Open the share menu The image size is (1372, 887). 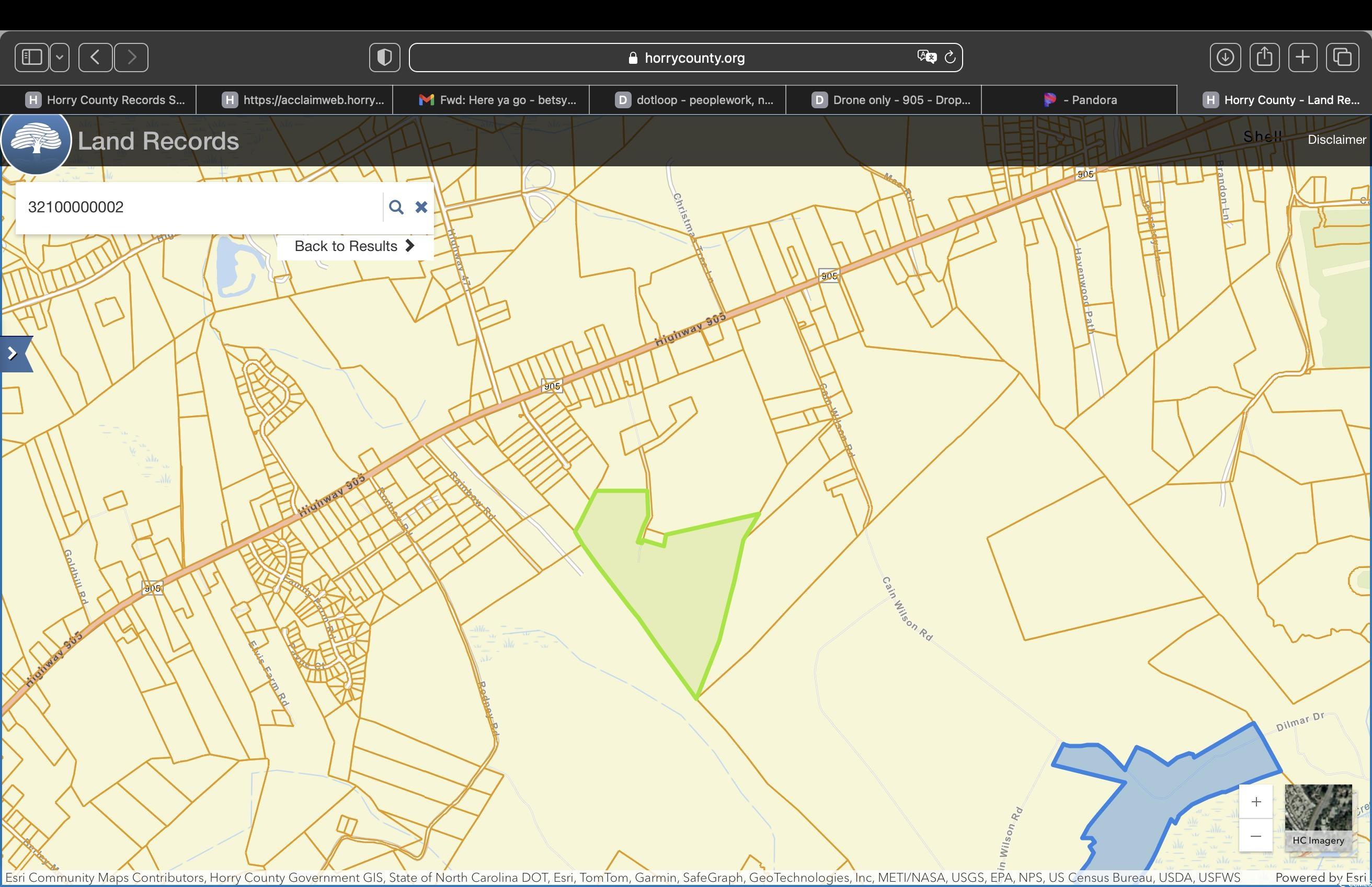tap(1264, 58)
